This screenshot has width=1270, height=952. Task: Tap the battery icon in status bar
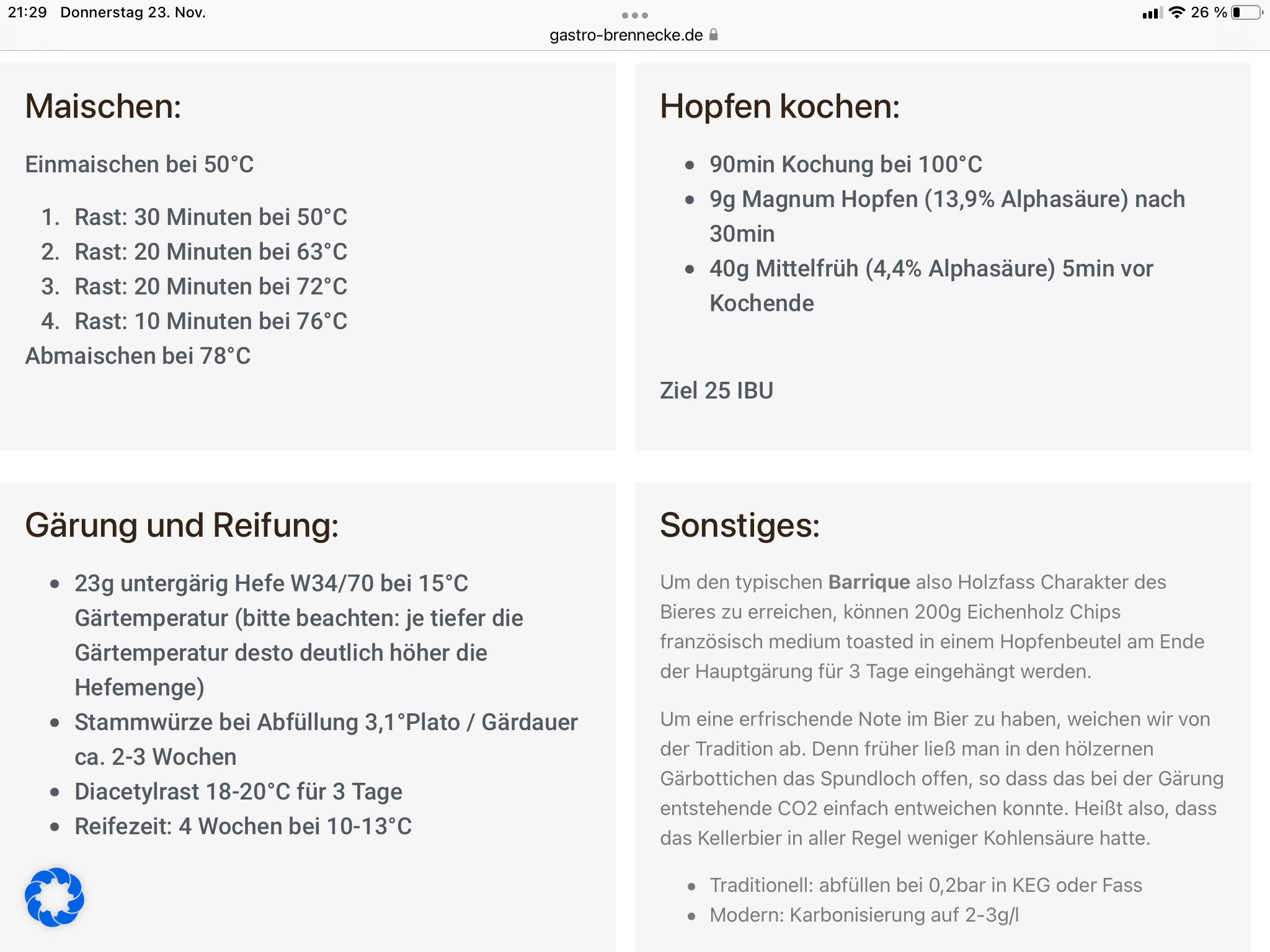pos(1246,12)
